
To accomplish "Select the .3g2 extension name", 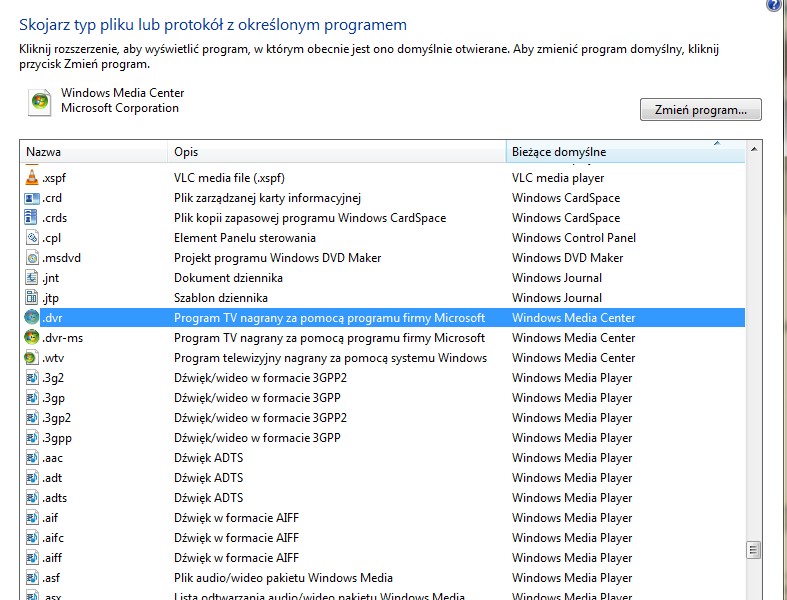I will click(53, 378).
